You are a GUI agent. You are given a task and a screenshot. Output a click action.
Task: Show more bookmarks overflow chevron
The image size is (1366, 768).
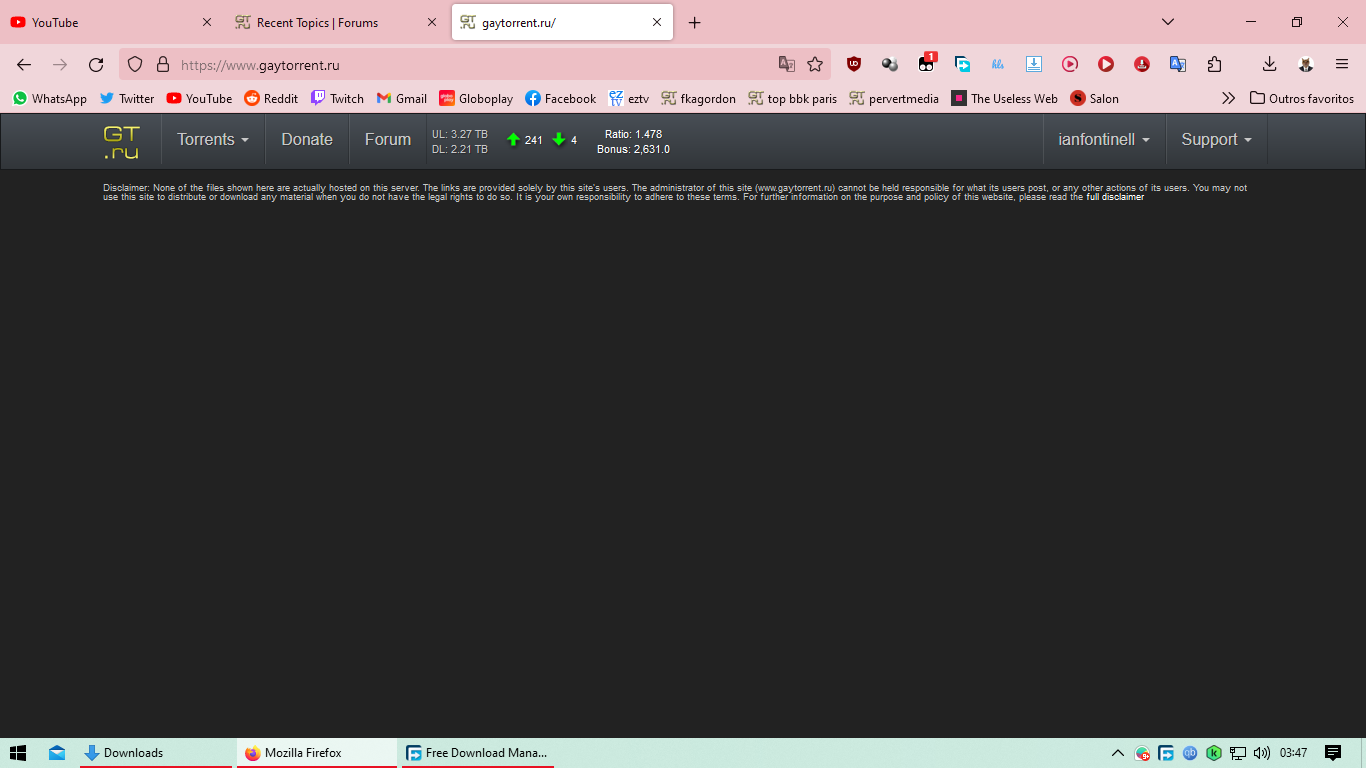(1228, 98)
